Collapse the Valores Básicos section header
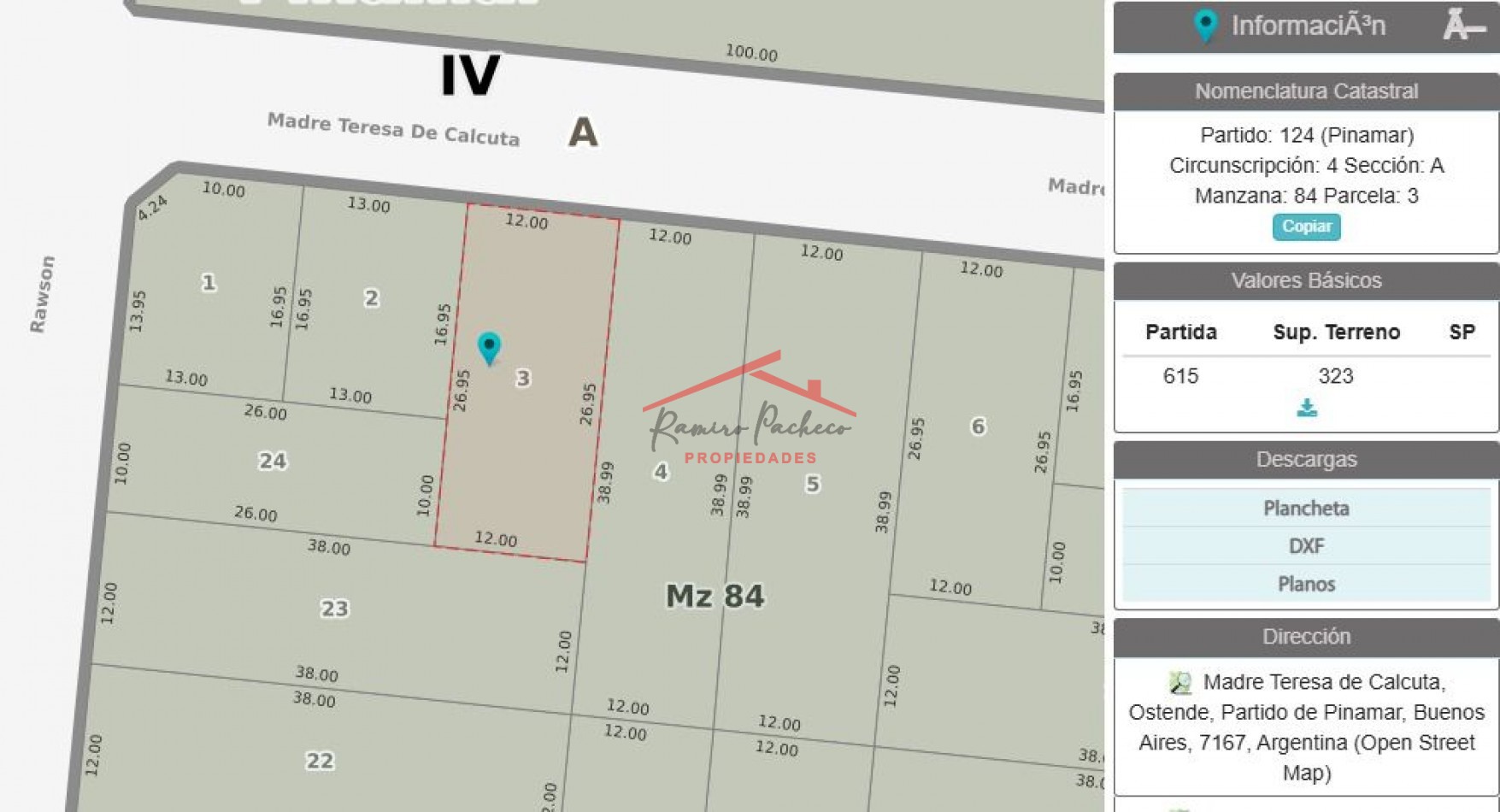Viewport: 1500px width, 812px height. 1305,281
